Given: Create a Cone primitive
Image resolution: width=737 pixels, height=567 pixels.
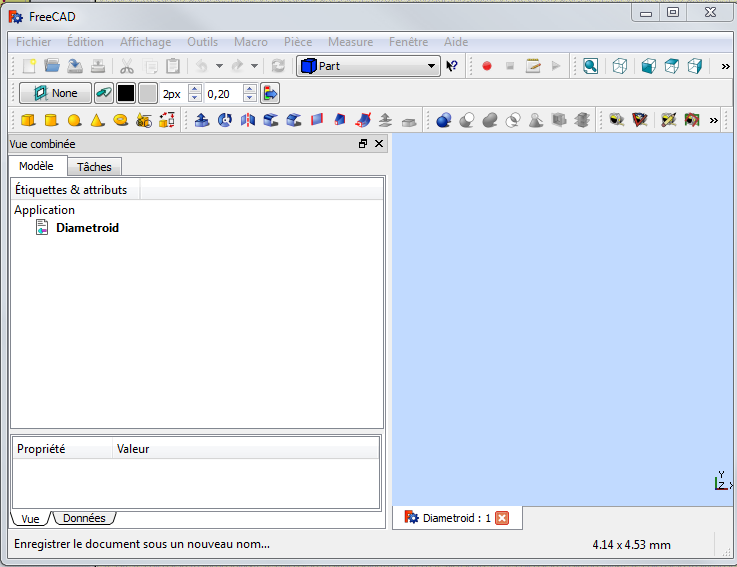Looking at the screenshot, I should (97, 120).
